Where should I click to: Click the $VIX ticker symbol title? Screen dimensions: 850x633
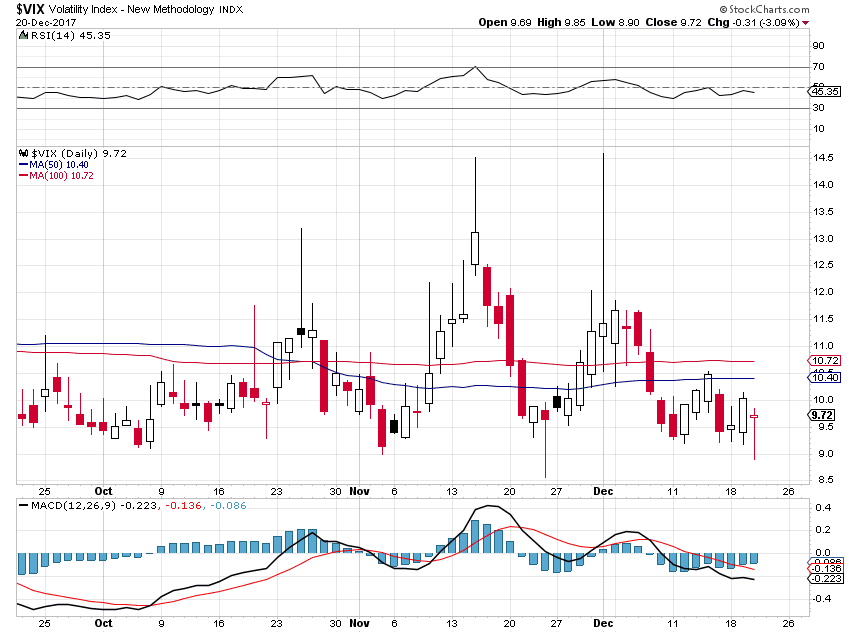[30, 9]
